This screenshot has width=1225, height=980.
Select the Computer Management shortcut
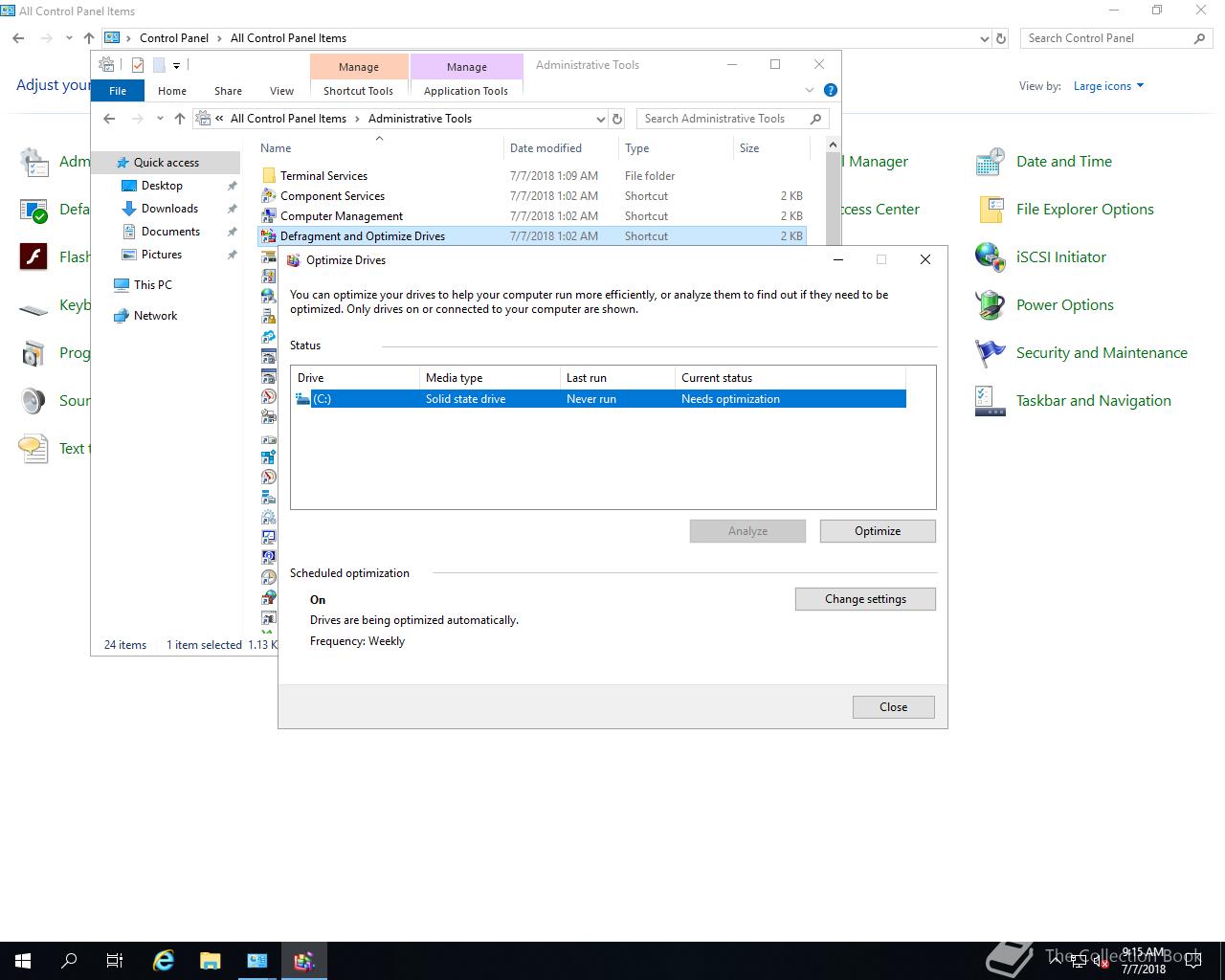point(531,216)
